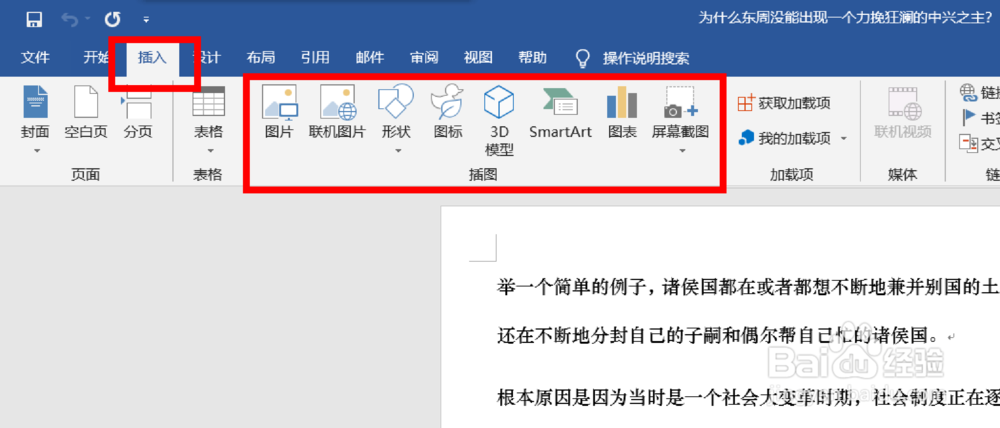The height and width of the screenshot is (428, 1000).
Task: Click the bookmark flag icon
Action: [x=969, y=117]
